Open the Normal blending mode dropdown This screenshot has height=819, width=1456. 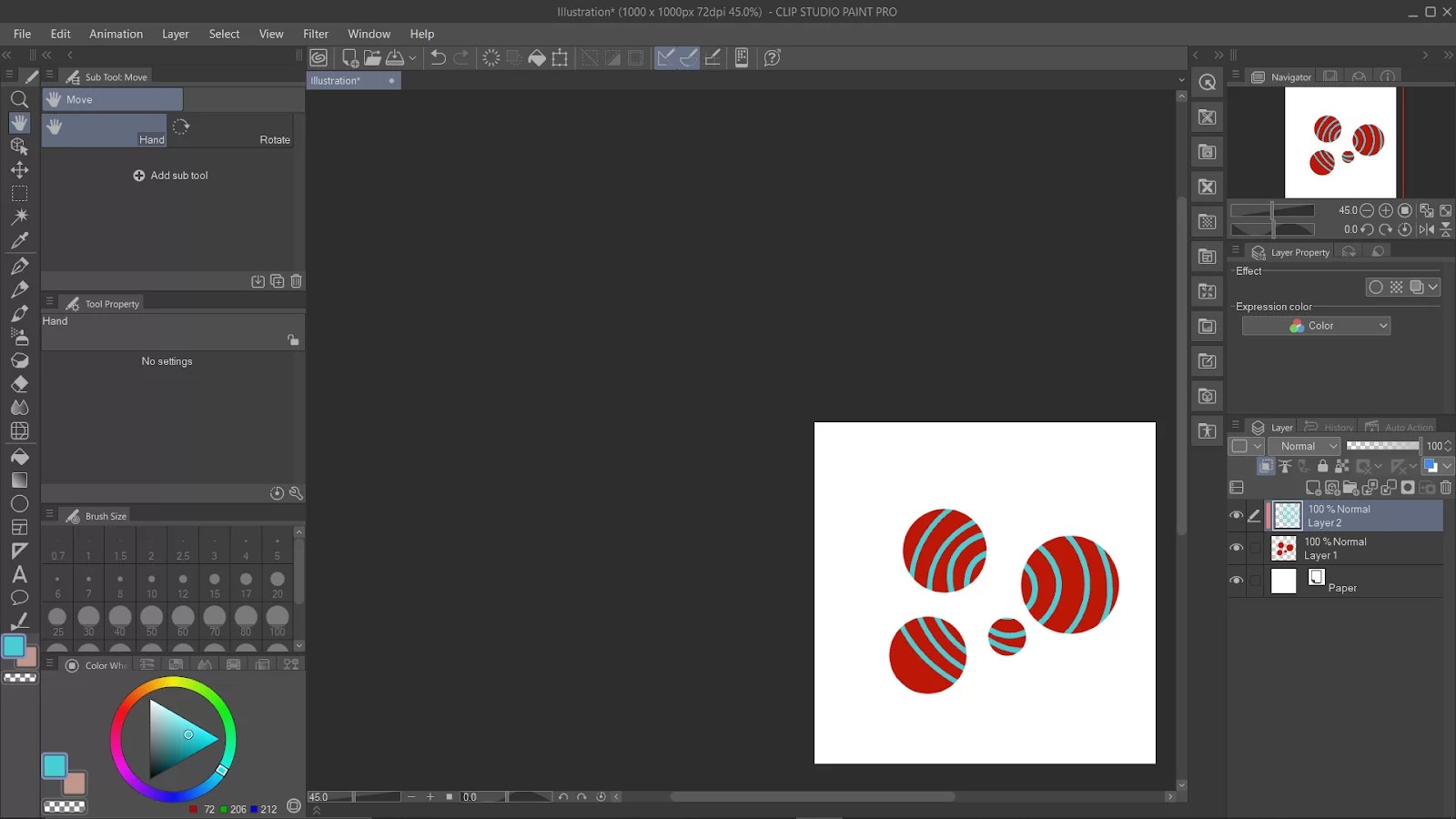1304,446
